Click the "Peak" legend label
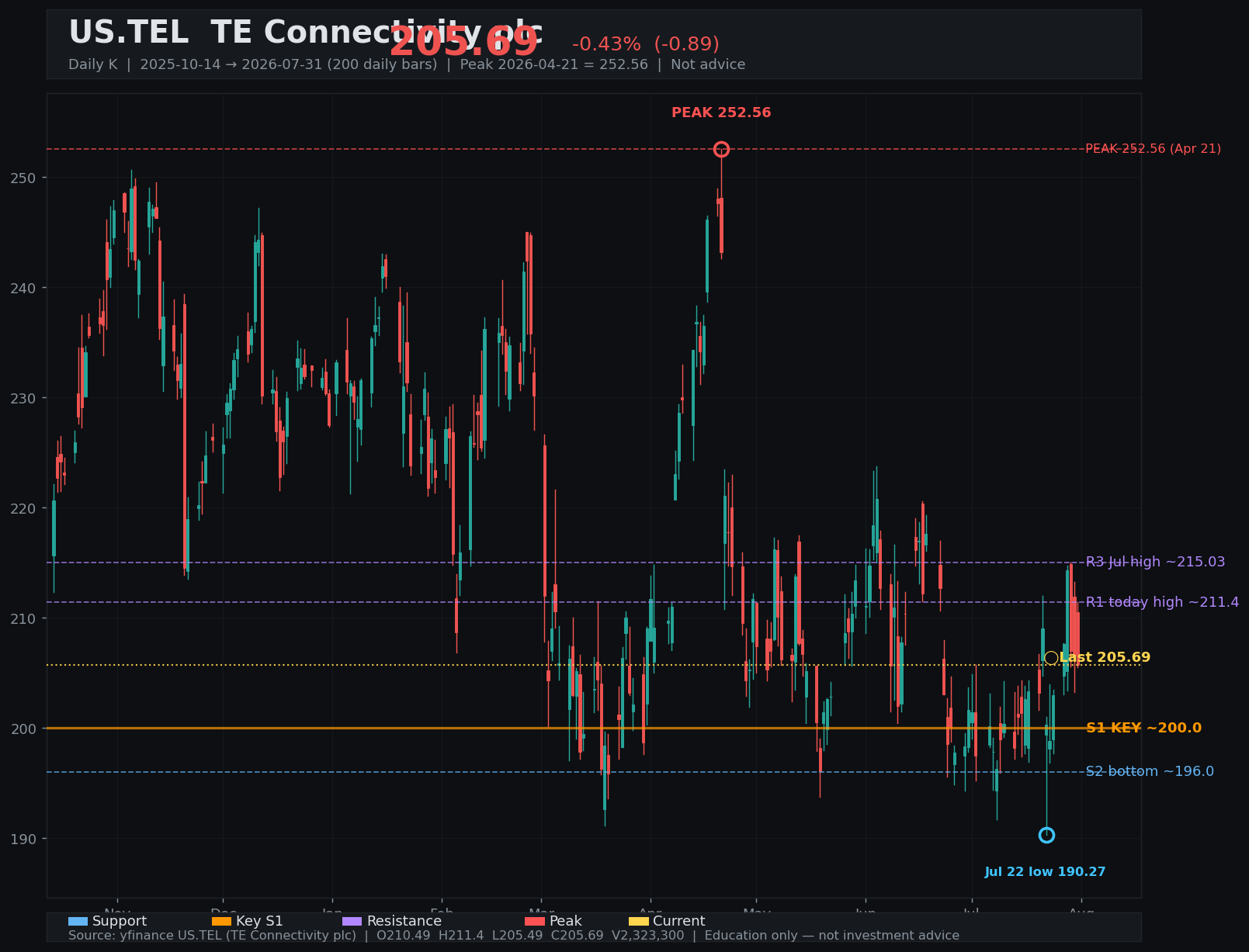This screenshot has width=1249, height=952. 566,921
